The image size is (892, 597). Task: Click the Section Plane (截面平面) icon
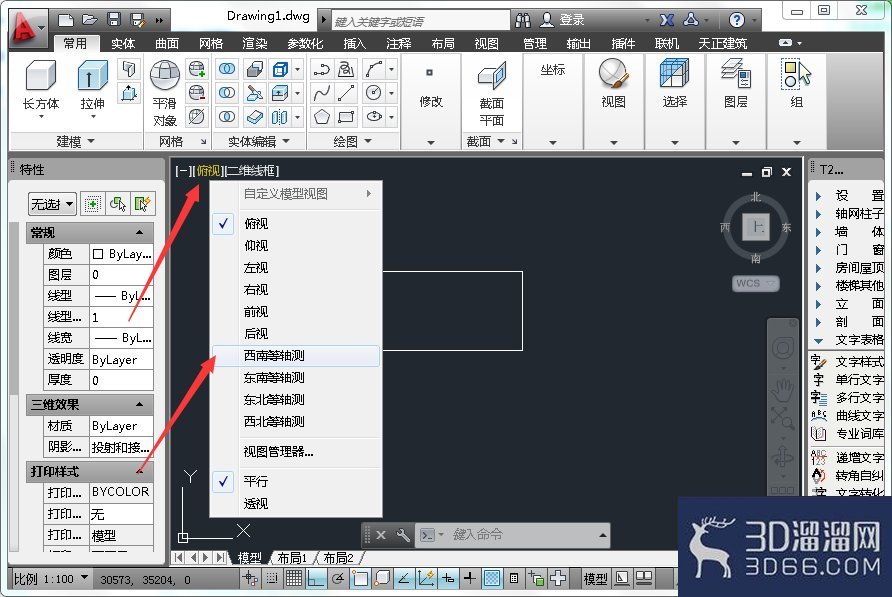[x=492, y=76]
